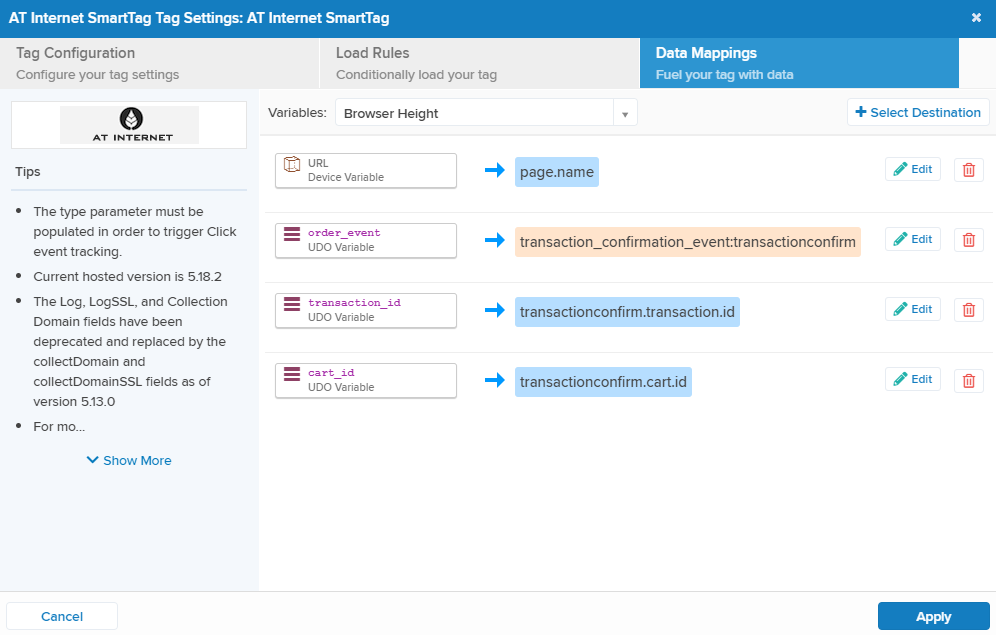This screenshot has height=635, width=996.
Task: Click the AT Internet logo image
Action: 129,125
